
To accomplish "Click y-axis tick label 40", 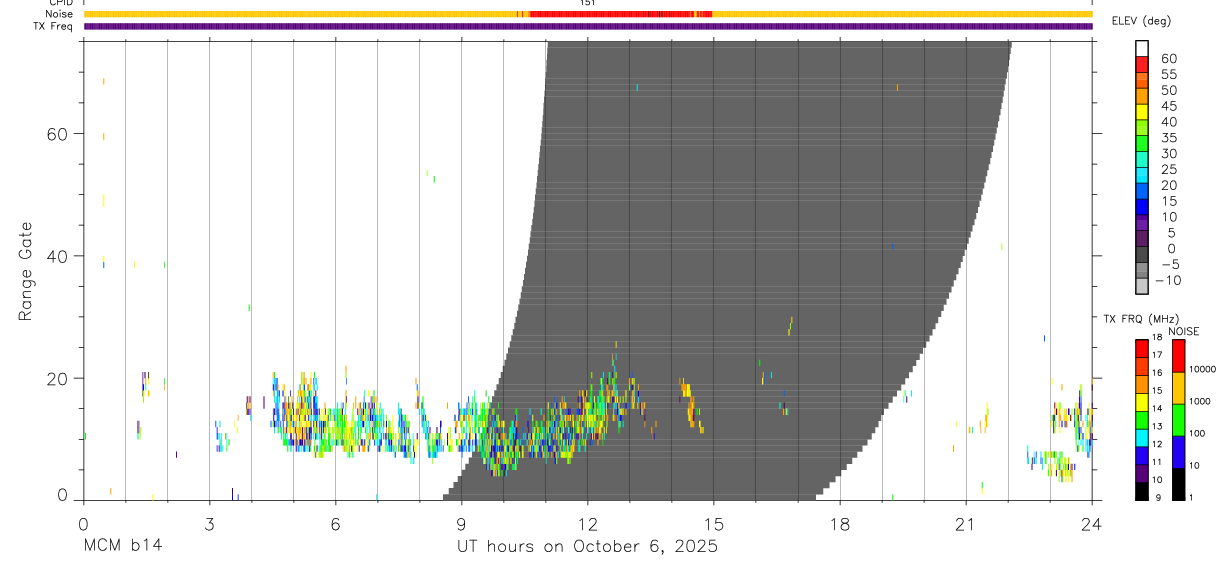I will [x=56, y=256].
